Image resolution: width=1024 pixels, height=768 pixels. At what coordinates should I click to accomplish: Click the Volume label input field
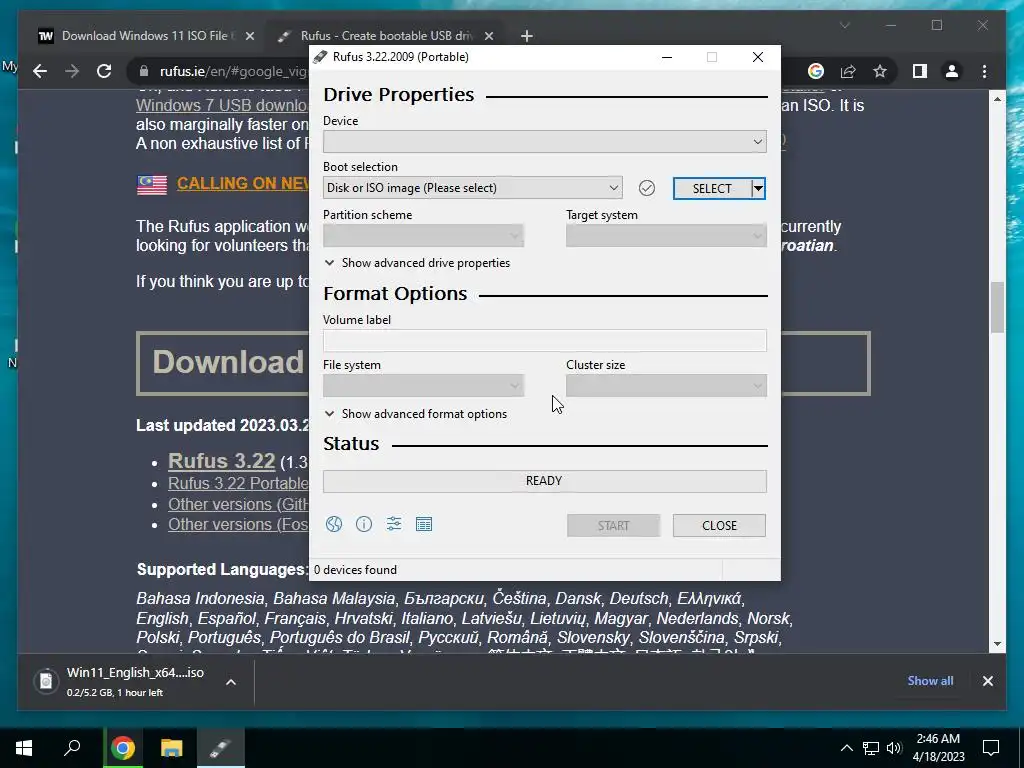click(545, 340)
